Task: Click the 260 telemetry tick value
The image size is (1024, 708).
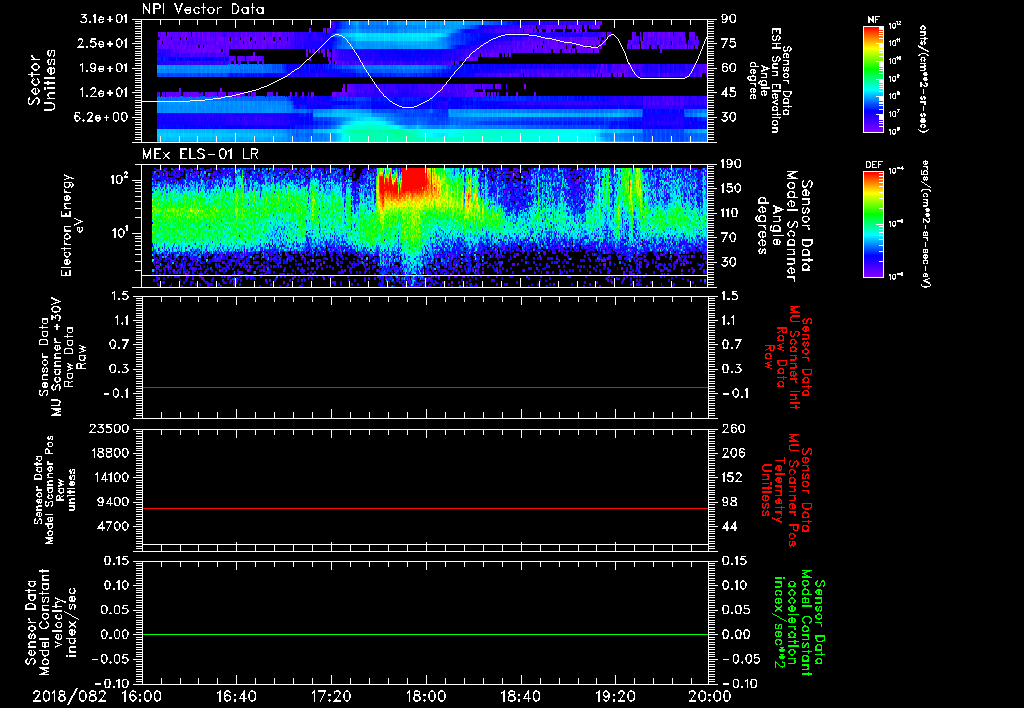Action: [733, 428]
